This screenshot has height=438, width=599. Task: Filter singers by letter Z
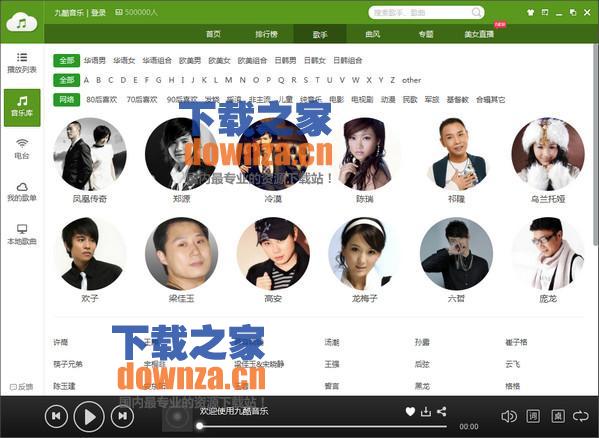(x=392, y=80)
